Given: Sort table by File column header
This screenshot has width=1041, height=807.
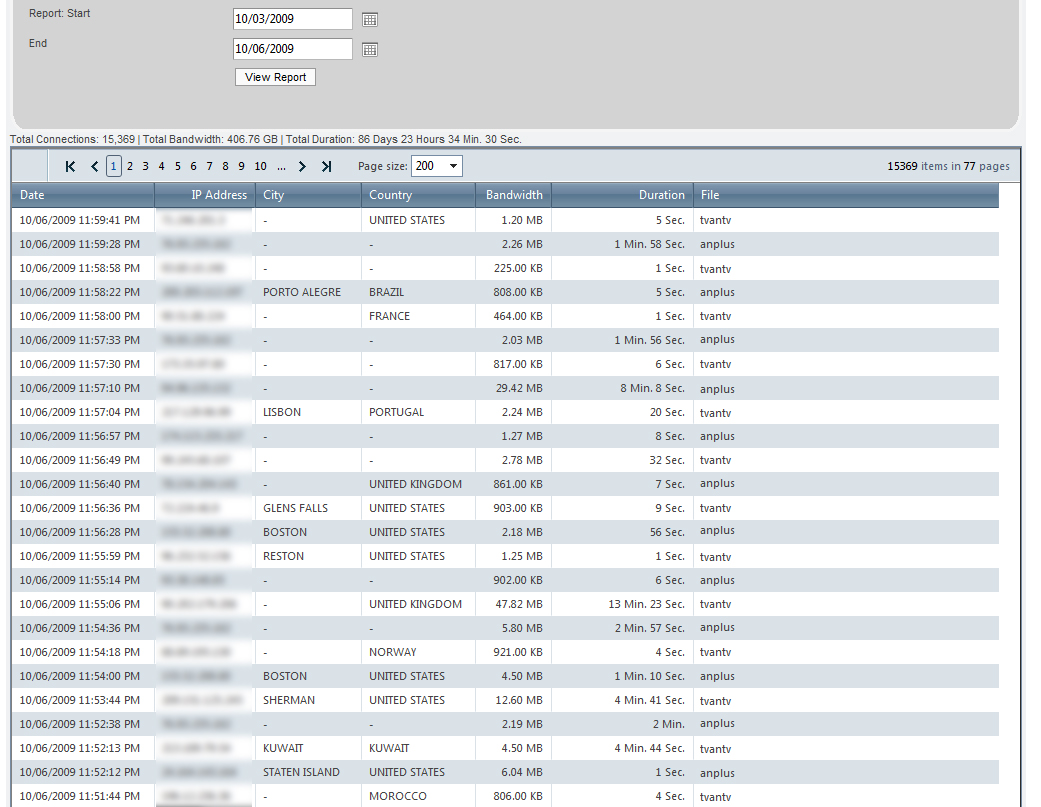Looking at the screenshot, I should pos(710,195).
